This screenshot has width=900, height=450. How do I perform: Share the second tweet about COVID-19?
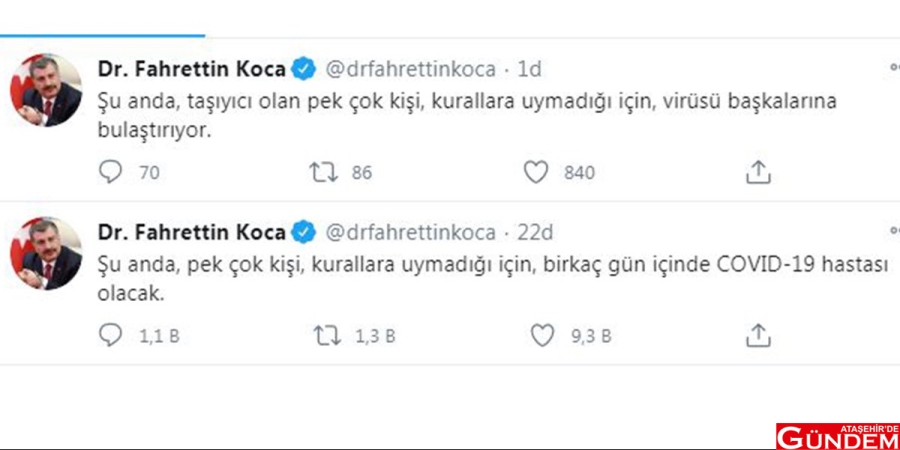tap(759, 336)
